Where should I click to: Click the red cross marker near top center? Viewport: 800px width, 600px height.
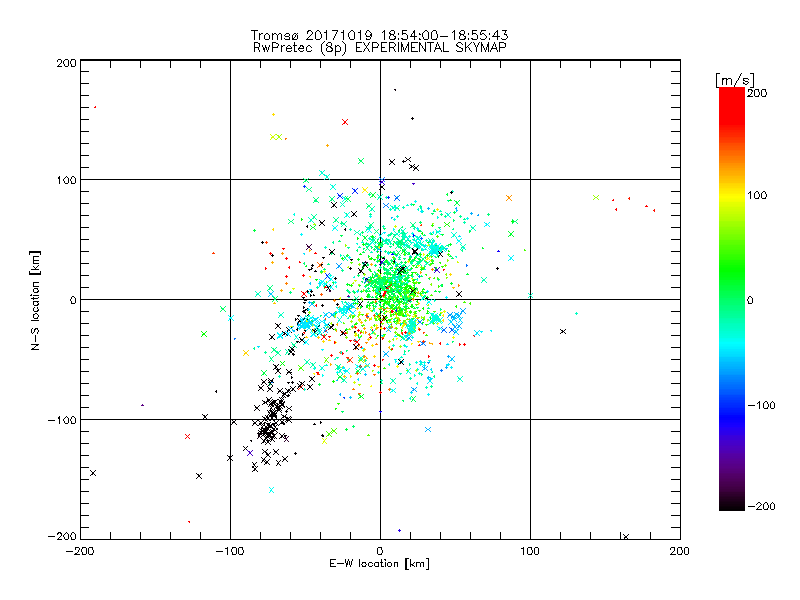click(345, 122)
